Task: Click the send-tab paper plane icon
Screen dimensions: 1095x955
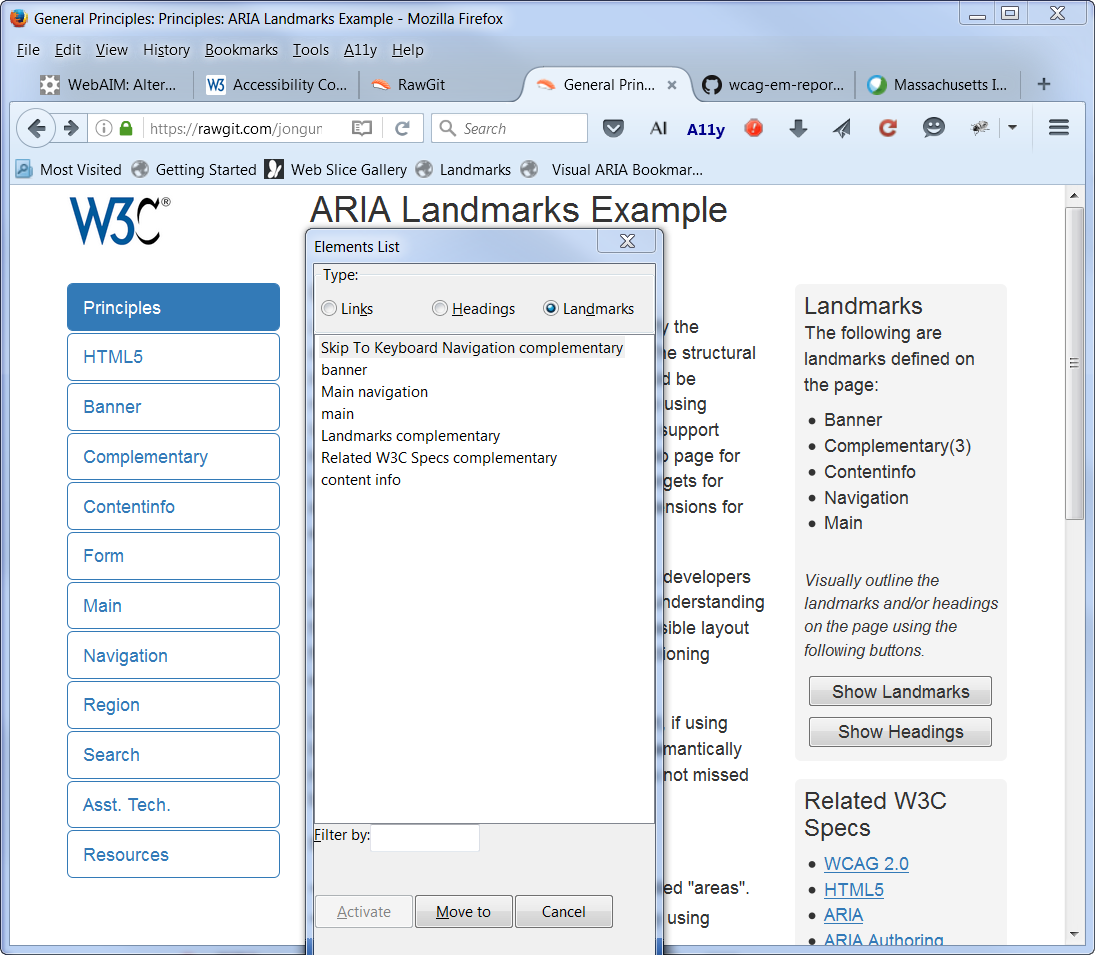Action: click(843, 128)
